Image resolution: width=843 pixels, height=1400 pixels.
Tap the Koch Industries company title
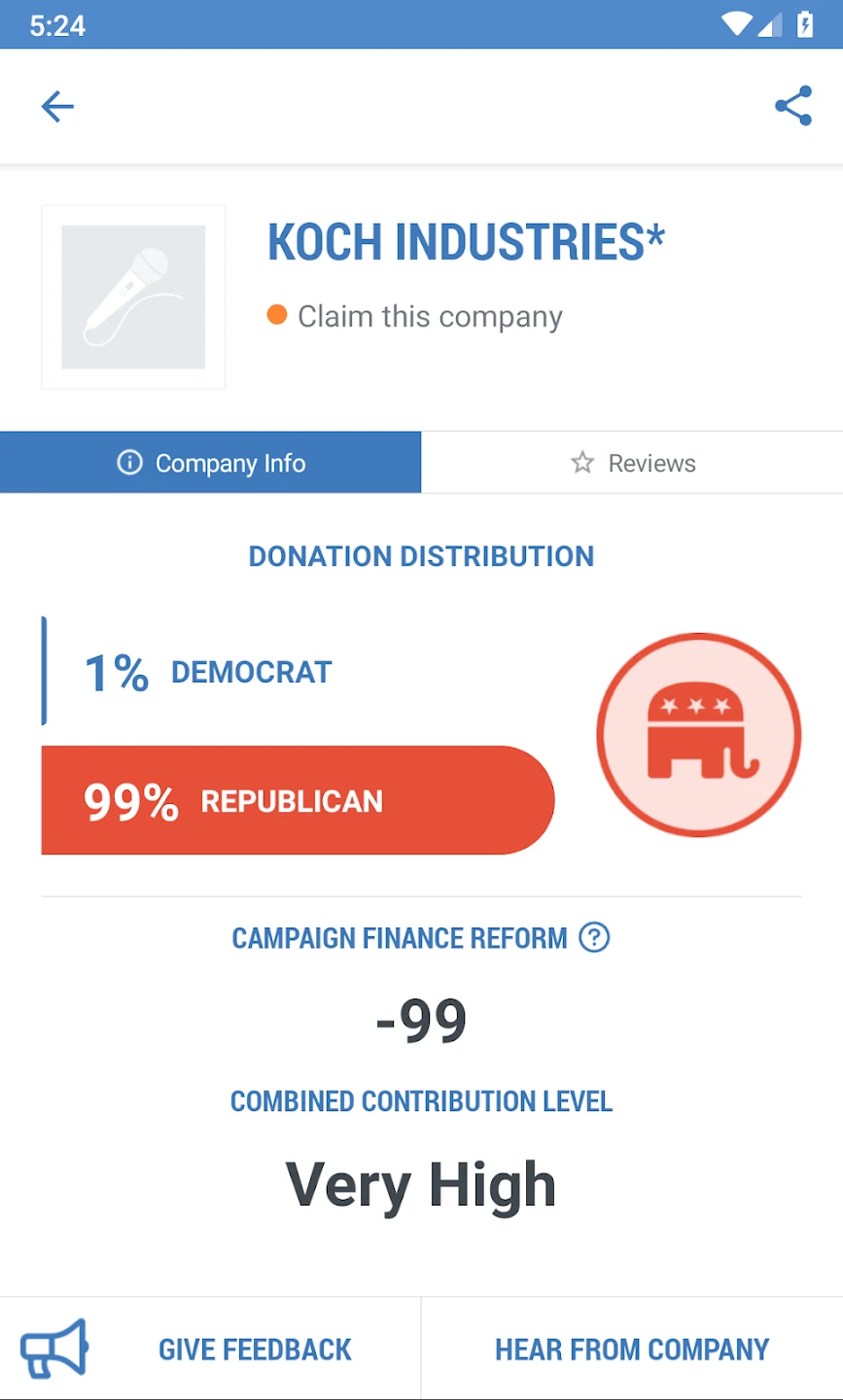coord(466,242)
